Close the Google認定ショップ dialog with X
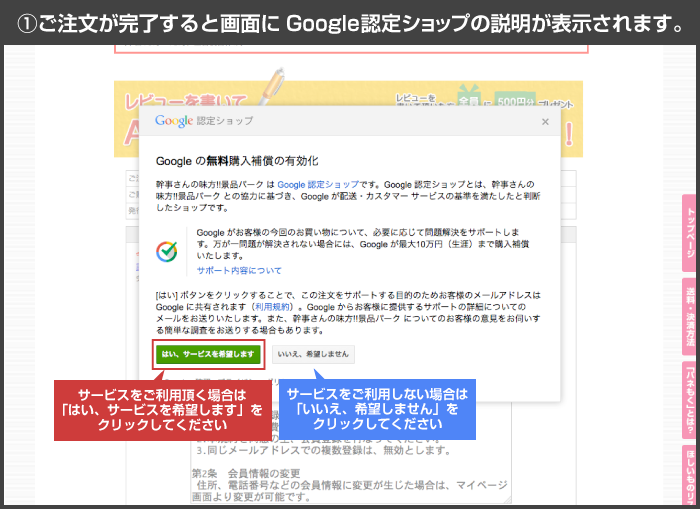Screen dimensions: 700x509 coord(545,122)
